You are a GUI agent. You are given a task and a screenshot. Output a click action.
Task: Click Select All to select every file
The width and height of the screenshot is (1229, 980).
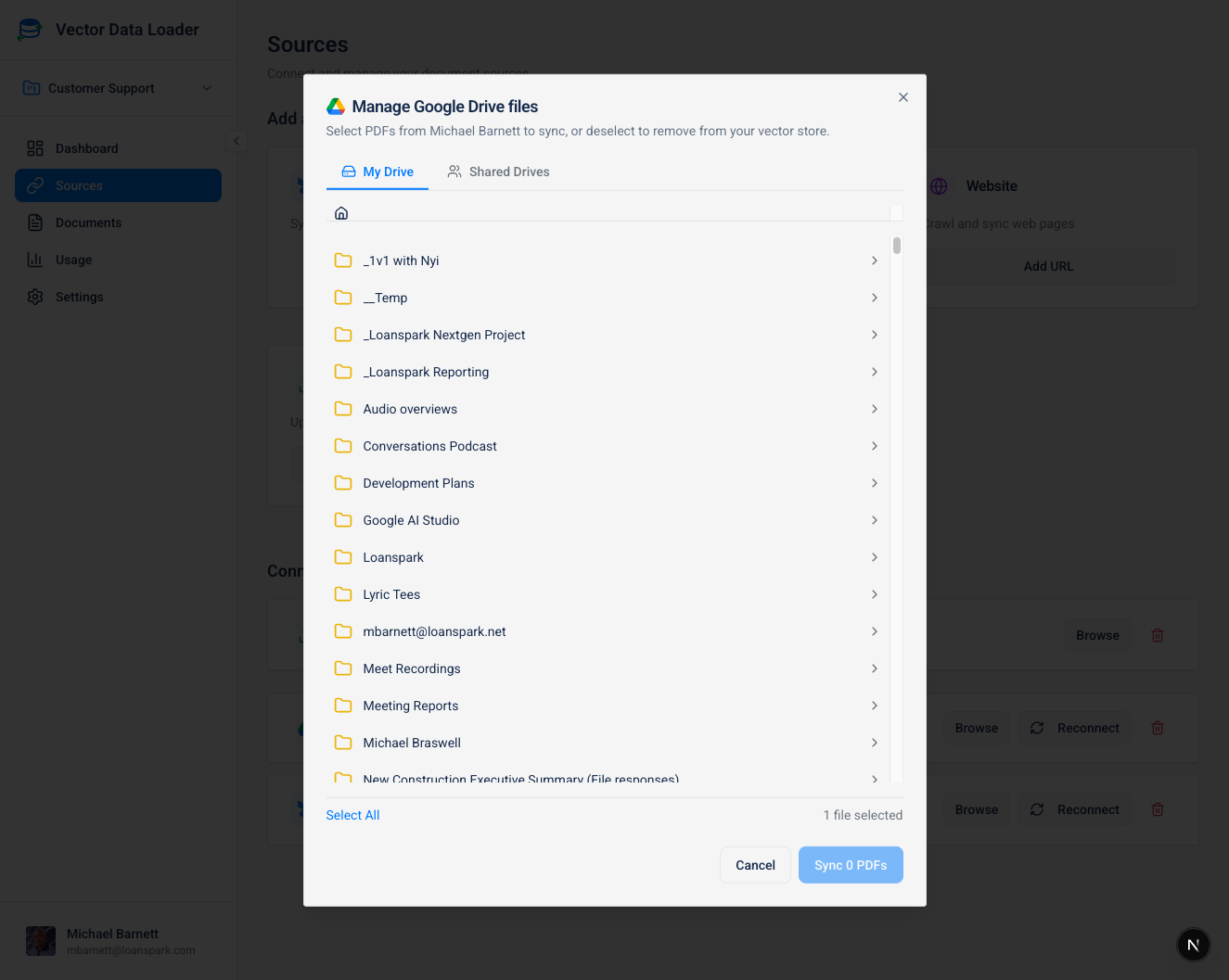(x=352, y=815)
